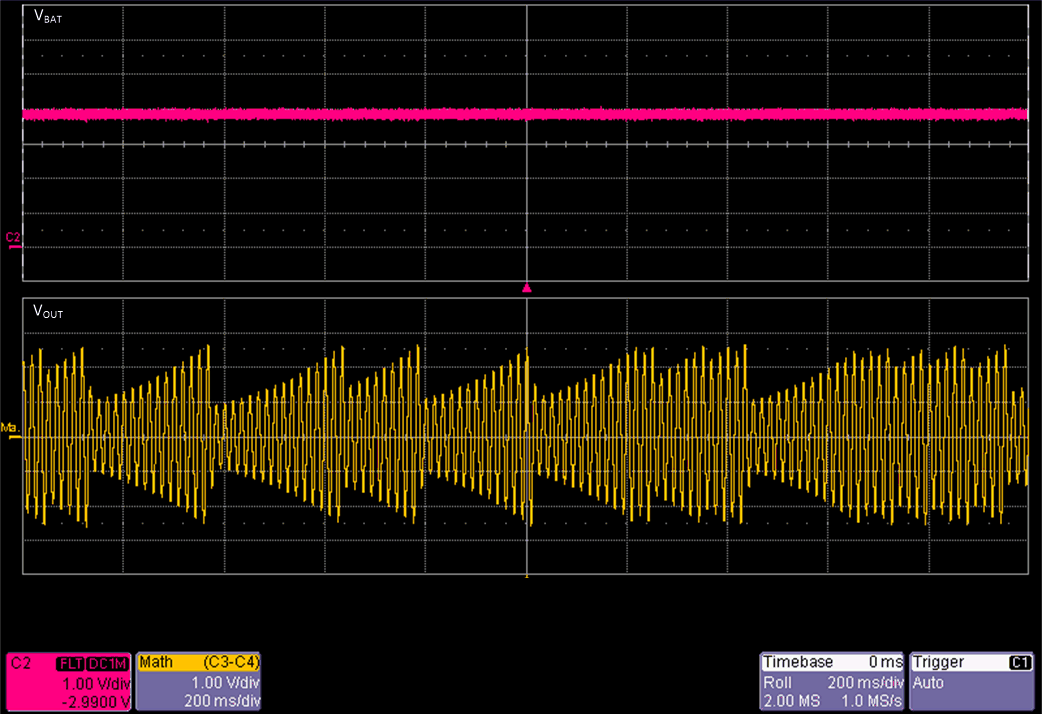Open the Math trace descriptor box

[198, 681]
